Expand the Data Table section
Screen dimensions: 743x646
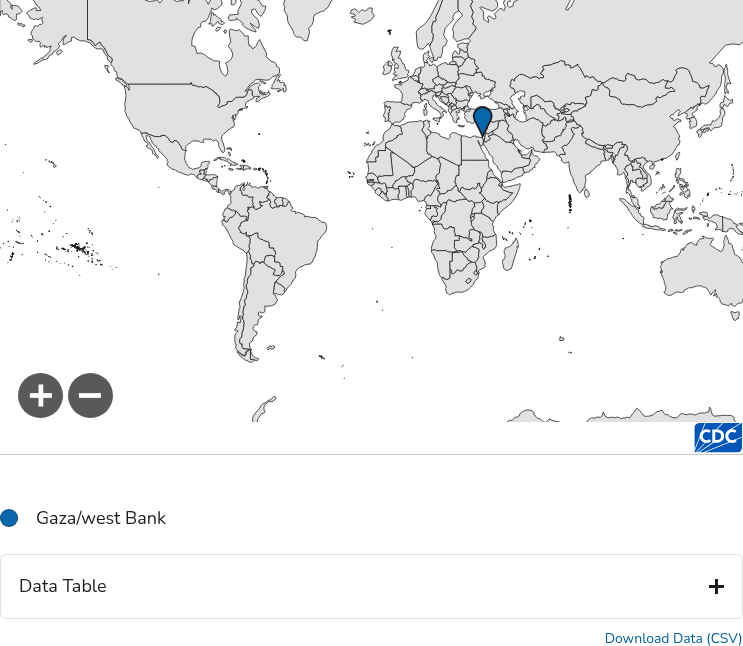tap(372, 586)
